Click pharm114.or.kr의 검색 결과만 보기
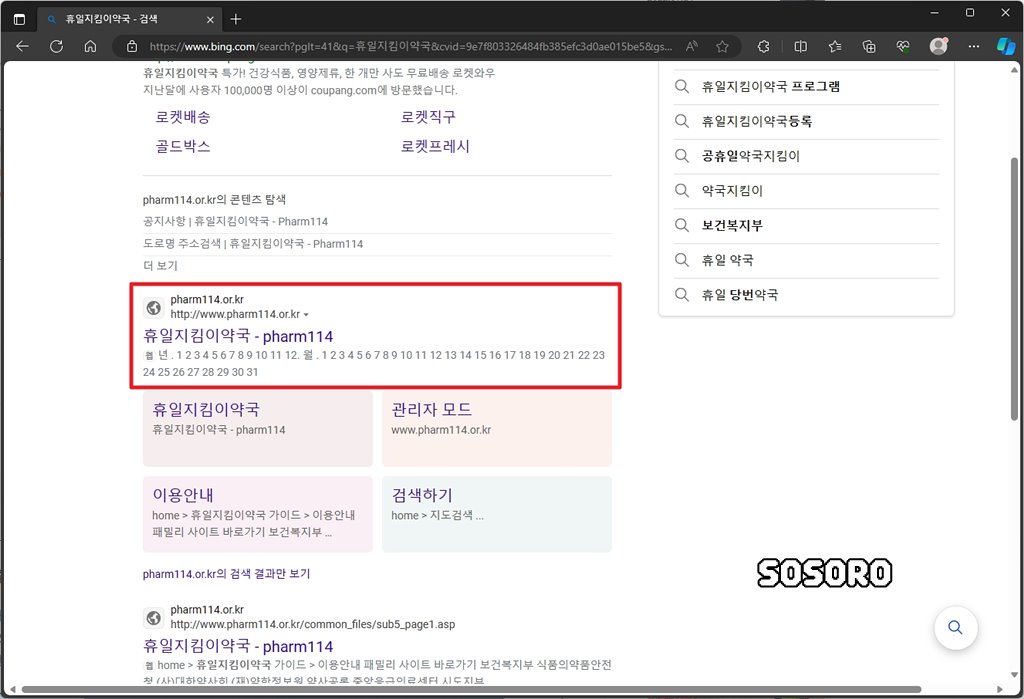1024x699 pixels. [227, 574]
